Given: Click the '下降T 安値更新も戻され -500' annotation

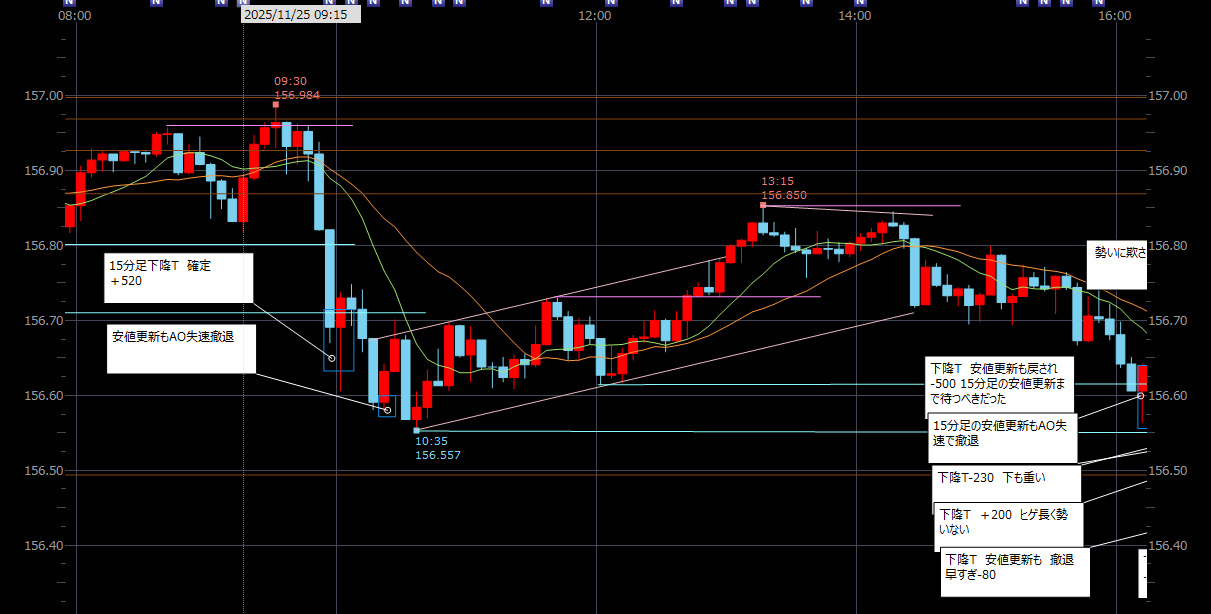Looking at the screenshot, I should pyautogui.click(x=1000, y=383).
